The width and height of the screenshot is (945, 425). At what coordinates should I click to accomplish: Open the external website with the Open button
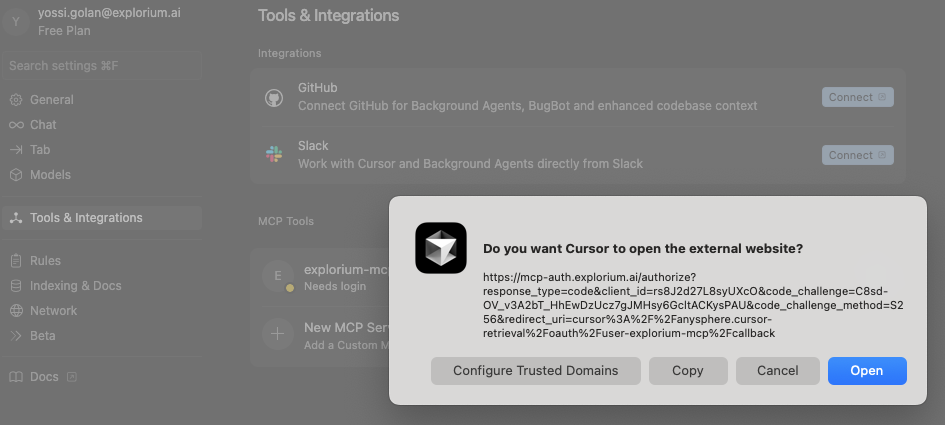867,371
